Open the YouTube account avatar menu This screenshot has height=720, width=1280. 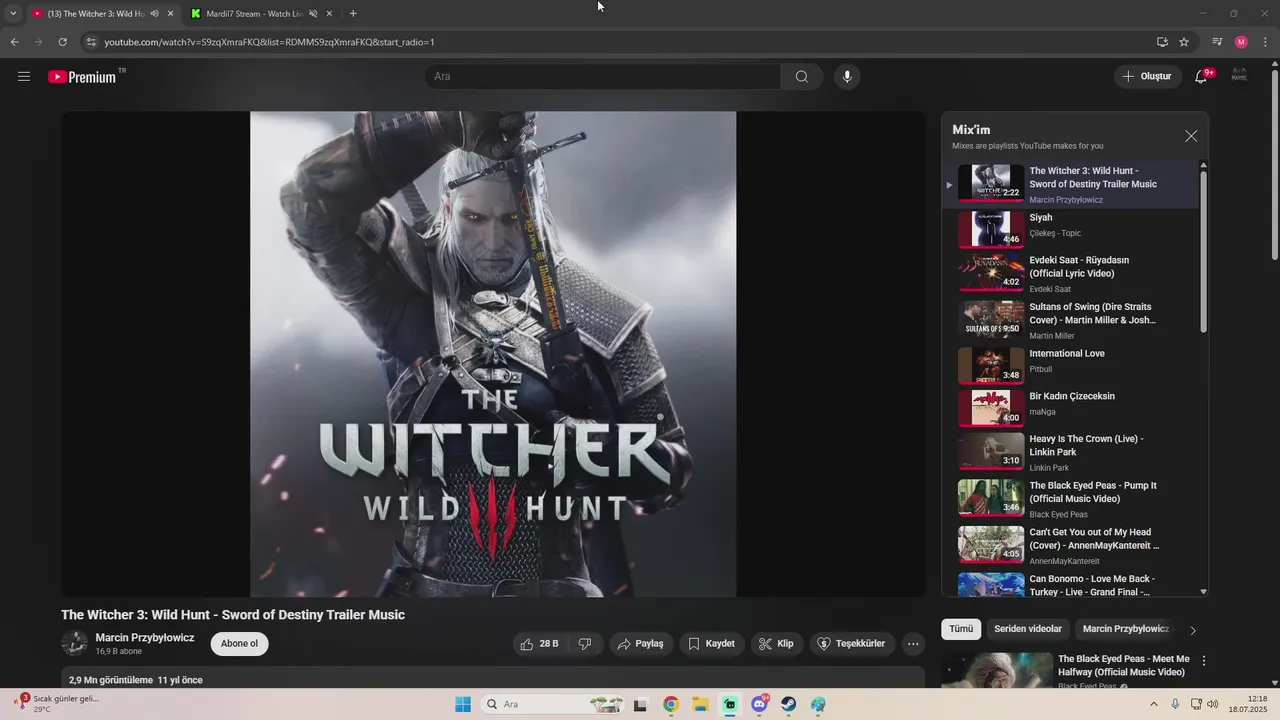click(x=1239, y=77)
